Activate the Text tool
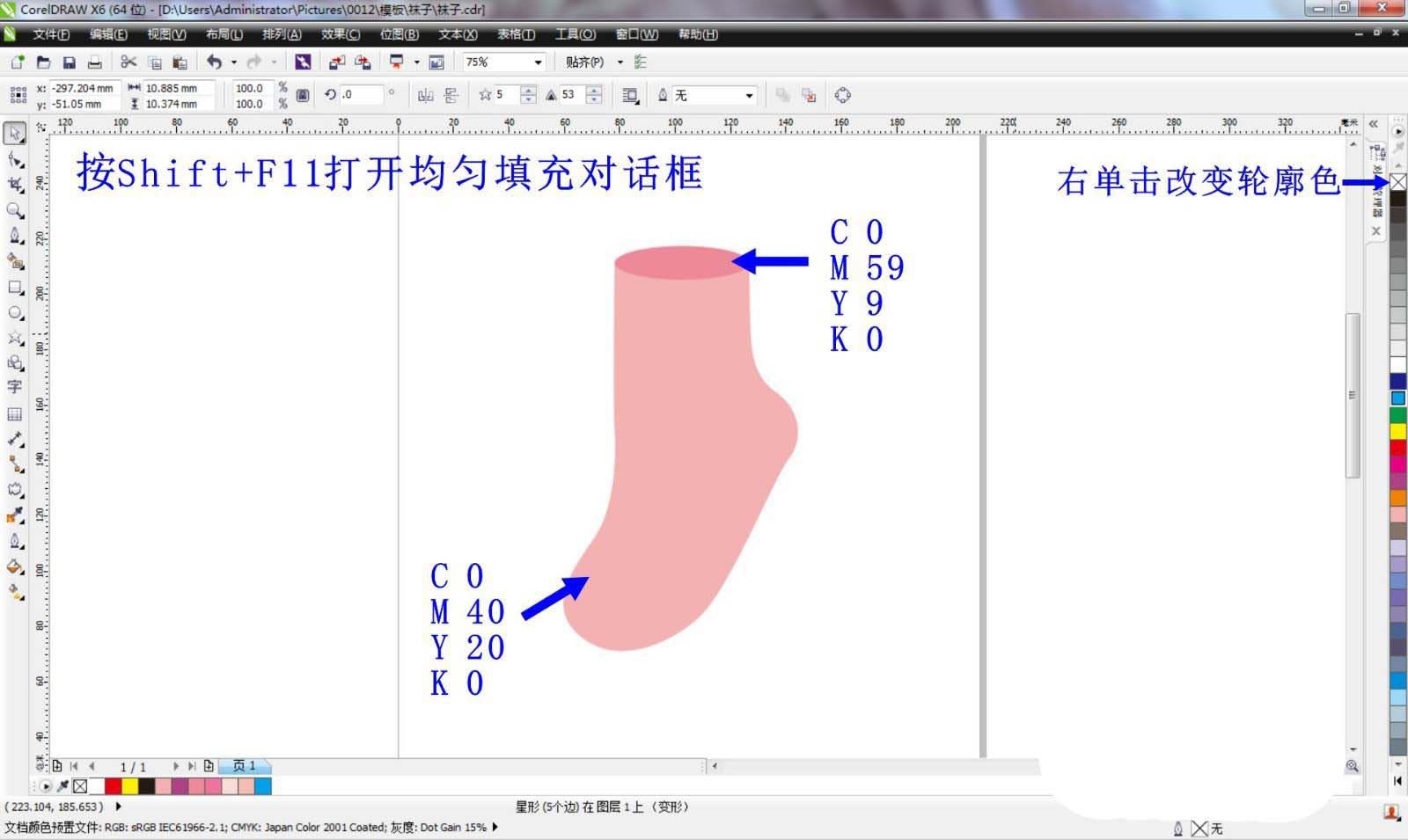The height and width of the screenshot is (840, 1408). [15, 387]
